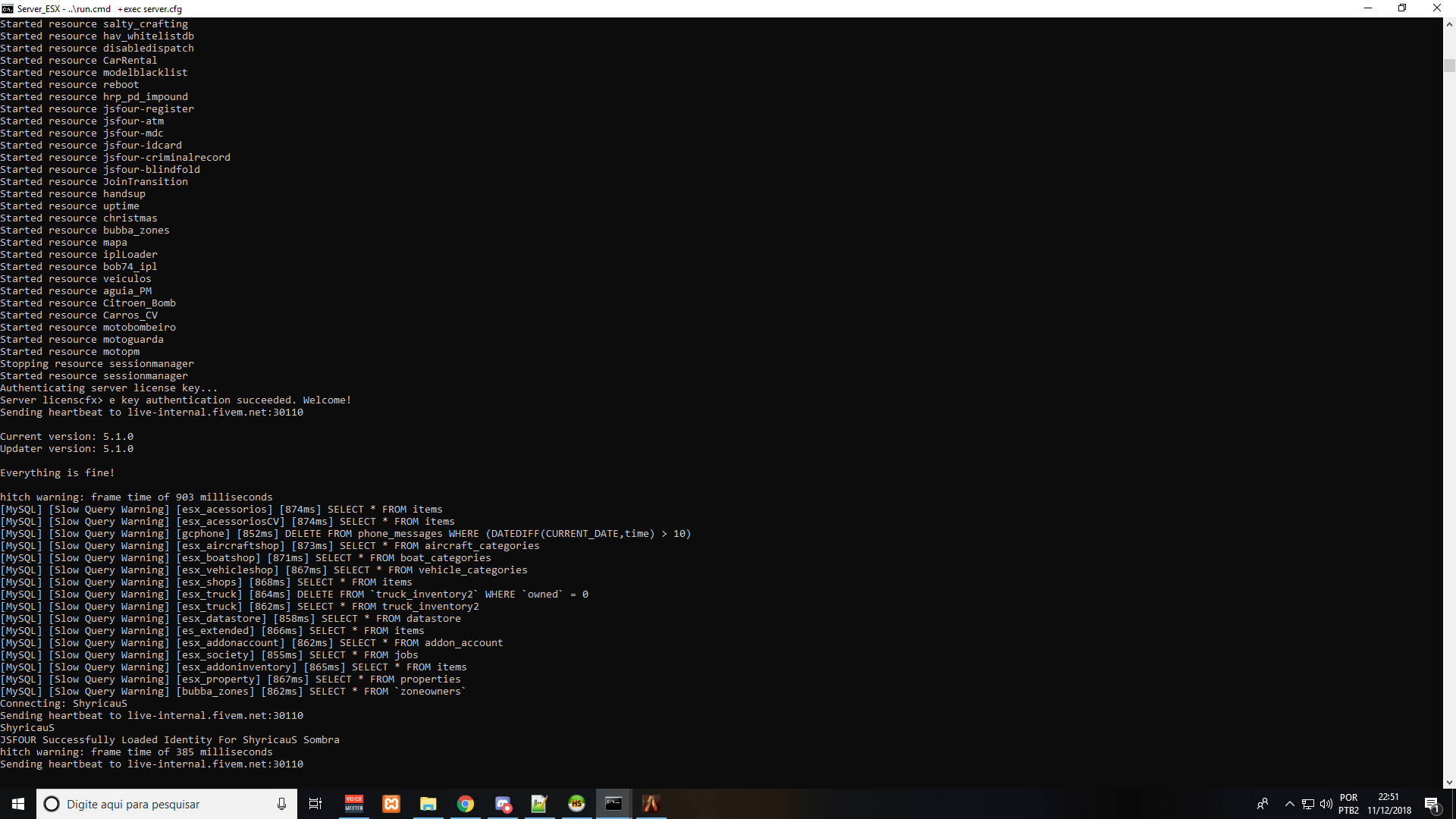This screenshot has width=1456, height=819.
Task: Click the clock to open the calendar
Action: pos(1388,803)
